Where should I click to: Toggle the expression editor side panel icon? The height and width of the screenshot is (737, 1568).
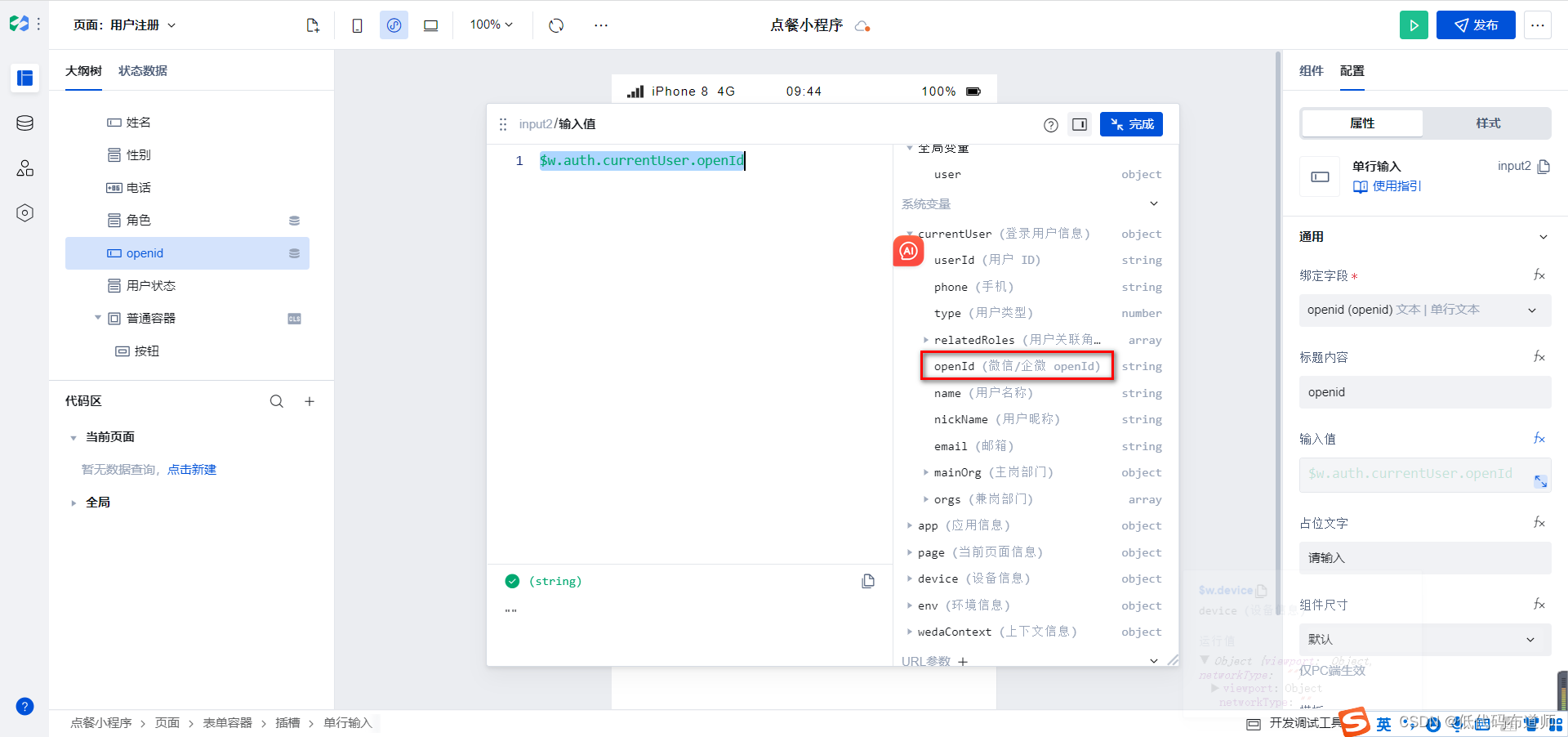(1080, 124)
